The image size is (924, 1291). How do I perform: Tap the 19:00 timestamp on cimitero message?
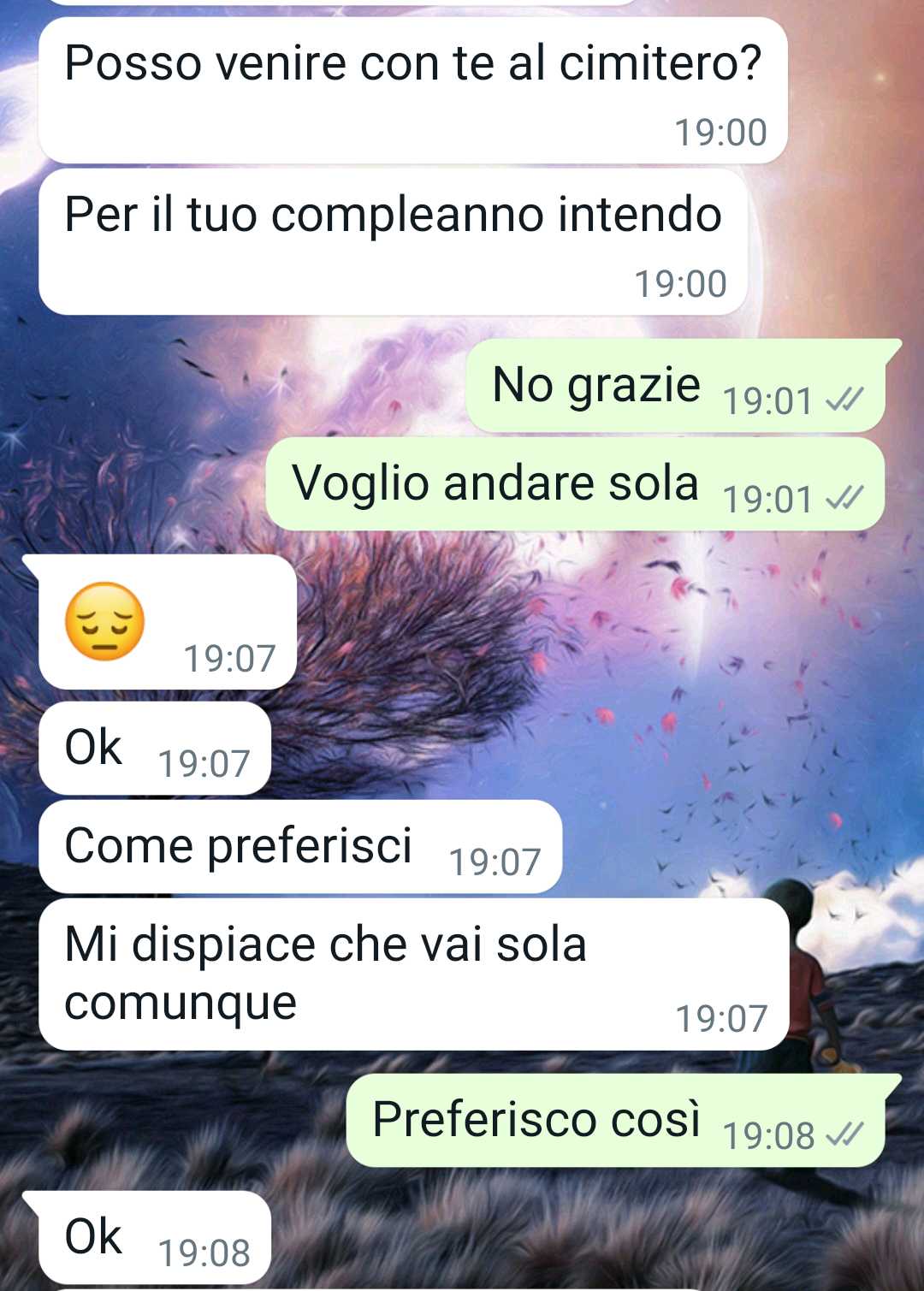pos(721,133)
